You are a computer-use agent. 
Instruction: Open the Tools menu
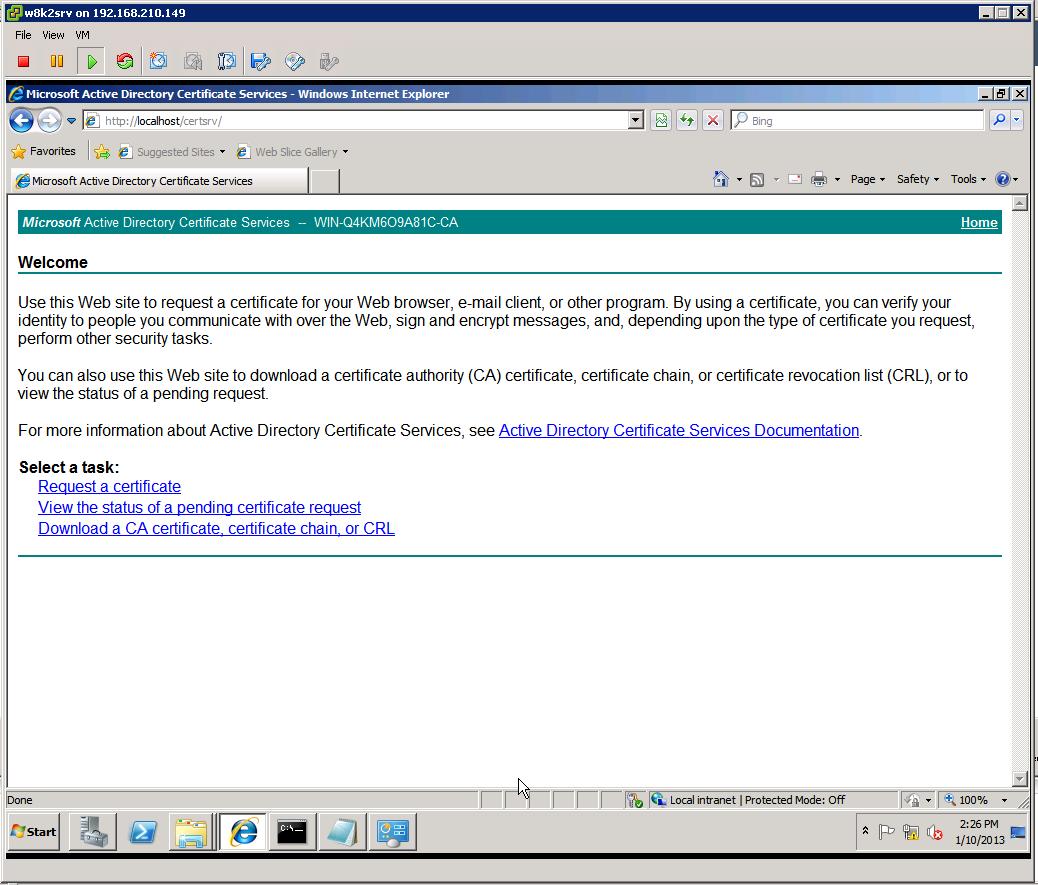(x=968, y=179)
